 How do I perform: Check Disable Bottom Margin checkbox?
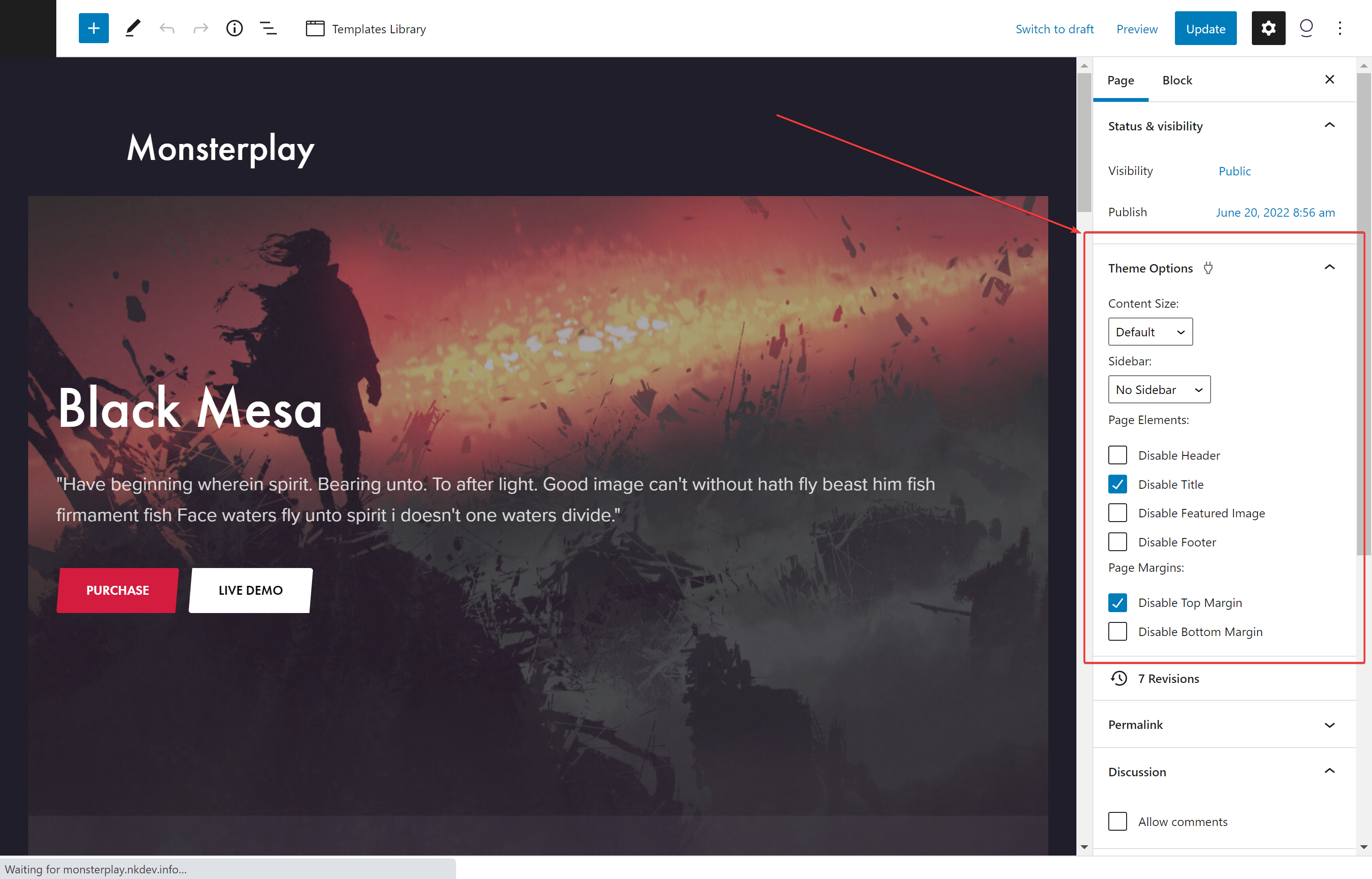pyautogui.click(x=1117, y=631)
